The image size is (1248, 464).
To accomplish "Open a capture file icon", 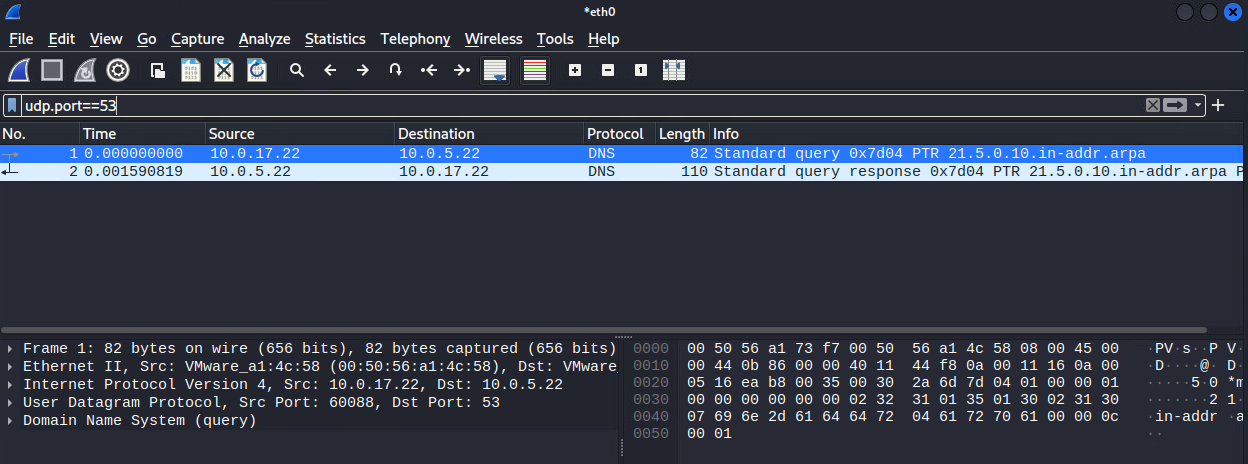I will point(158,70).
